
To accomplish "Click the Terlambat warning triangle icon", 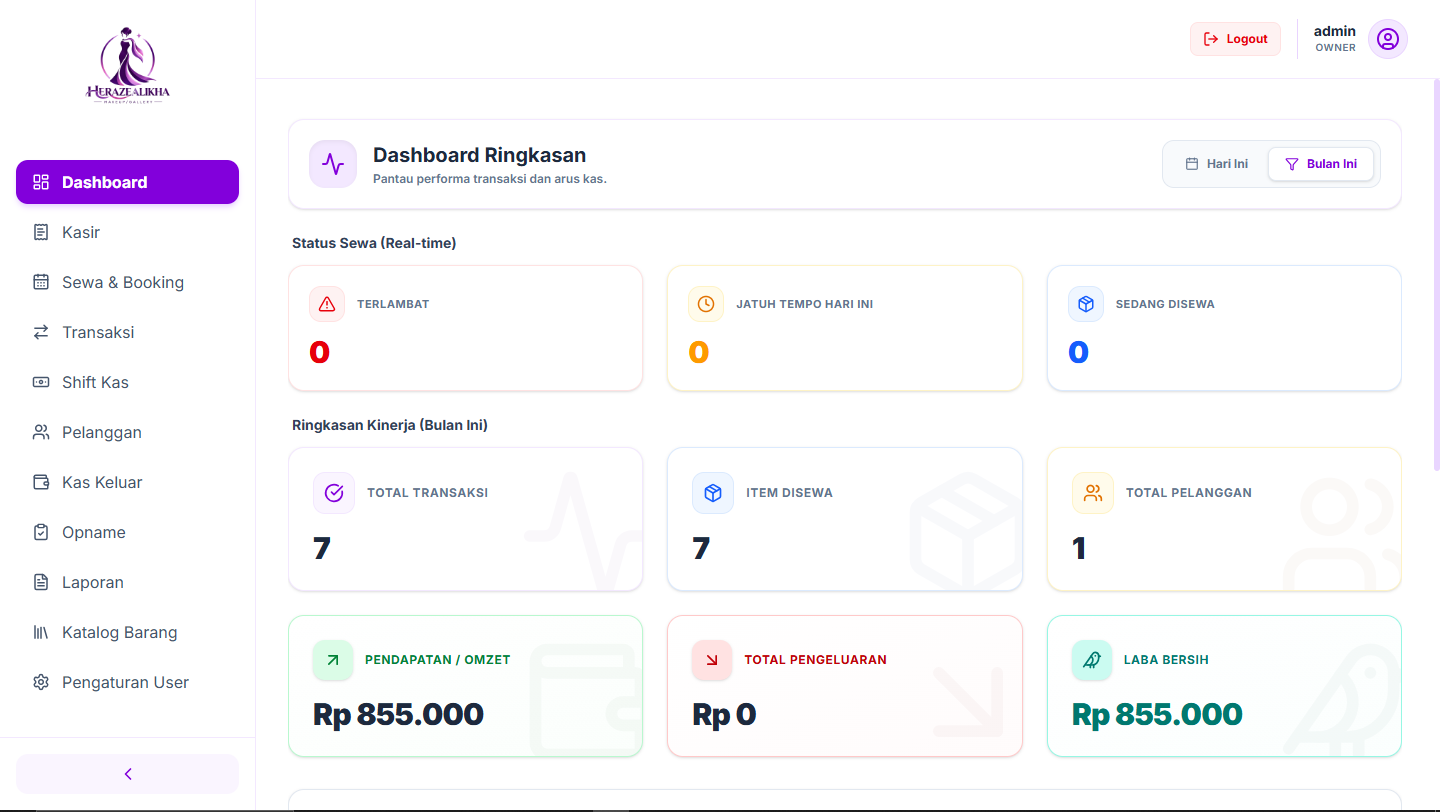I will click(x=326, y=304).
